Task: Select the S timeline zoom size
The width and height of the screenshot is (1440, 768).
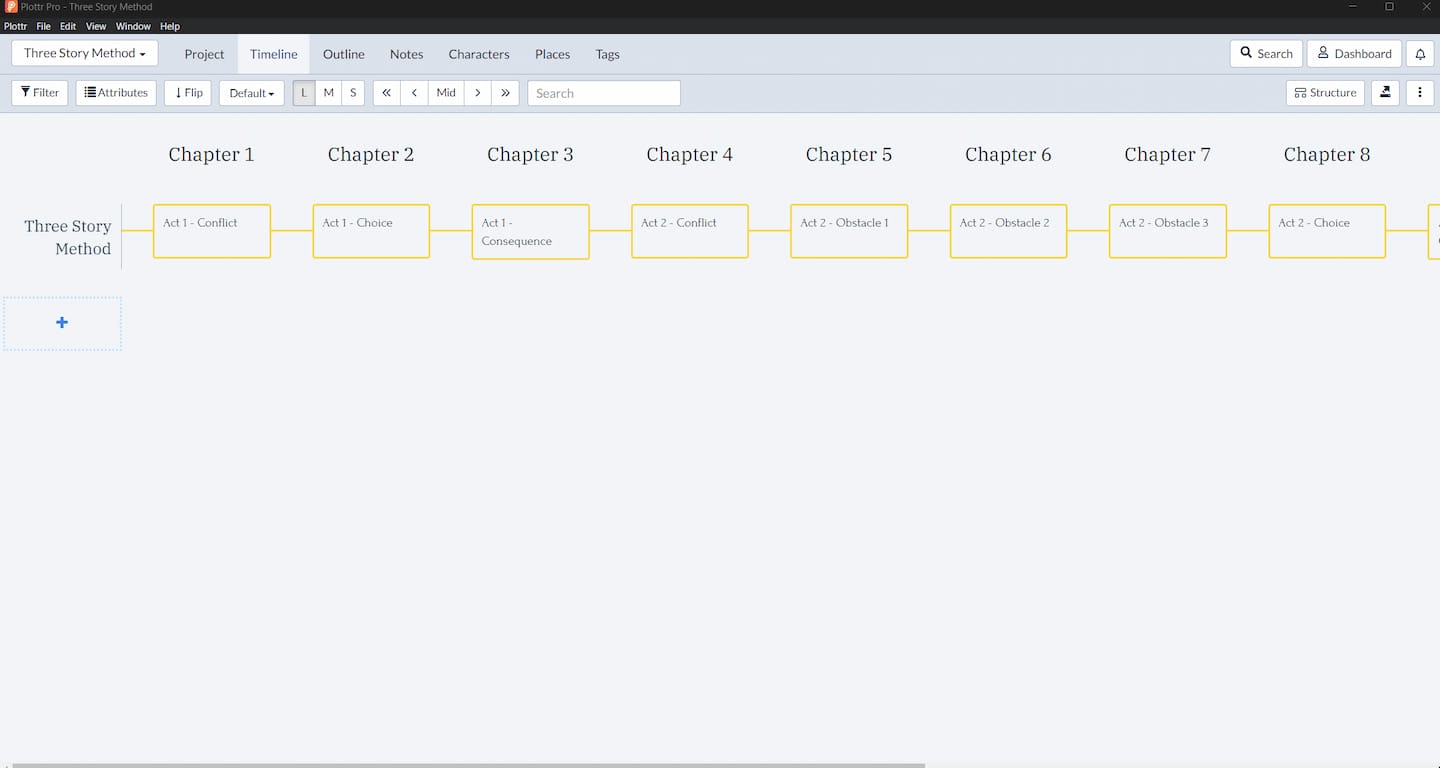Action: coord(353,92)
